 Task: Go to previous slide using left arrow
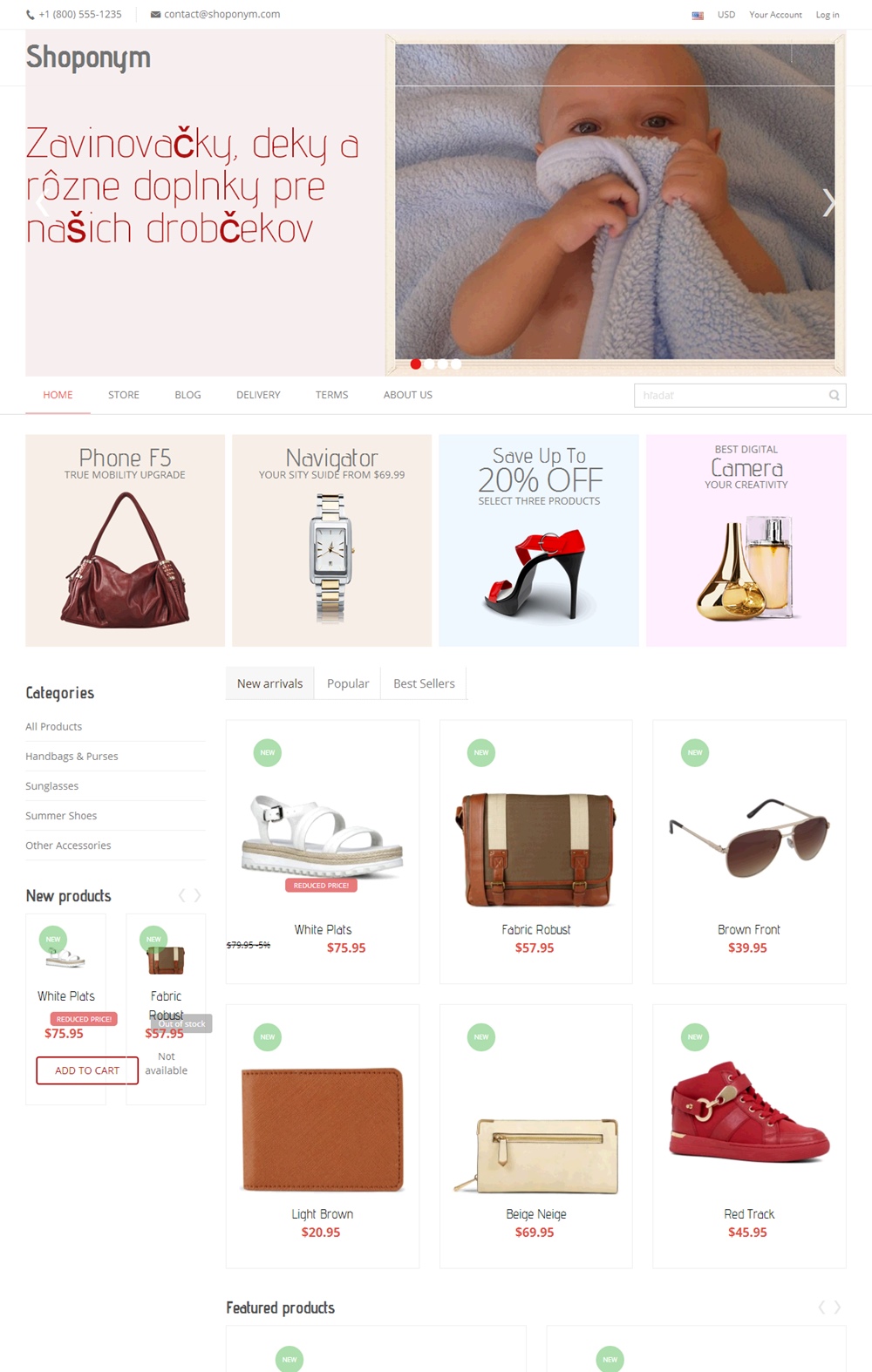click(x=41, y=202)
